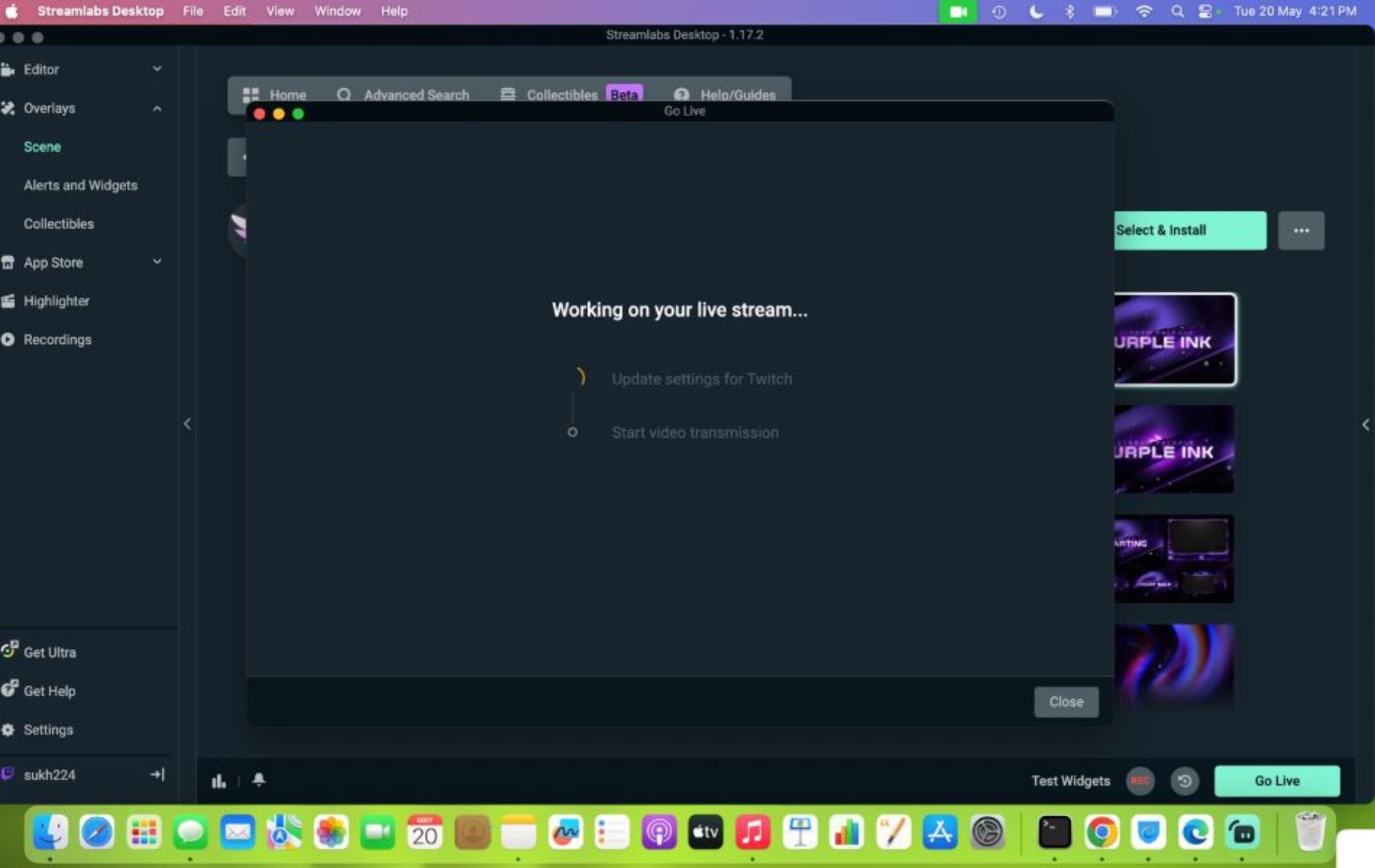Click the Get Help icon
1375x868 pixels.
pos(9,688)
